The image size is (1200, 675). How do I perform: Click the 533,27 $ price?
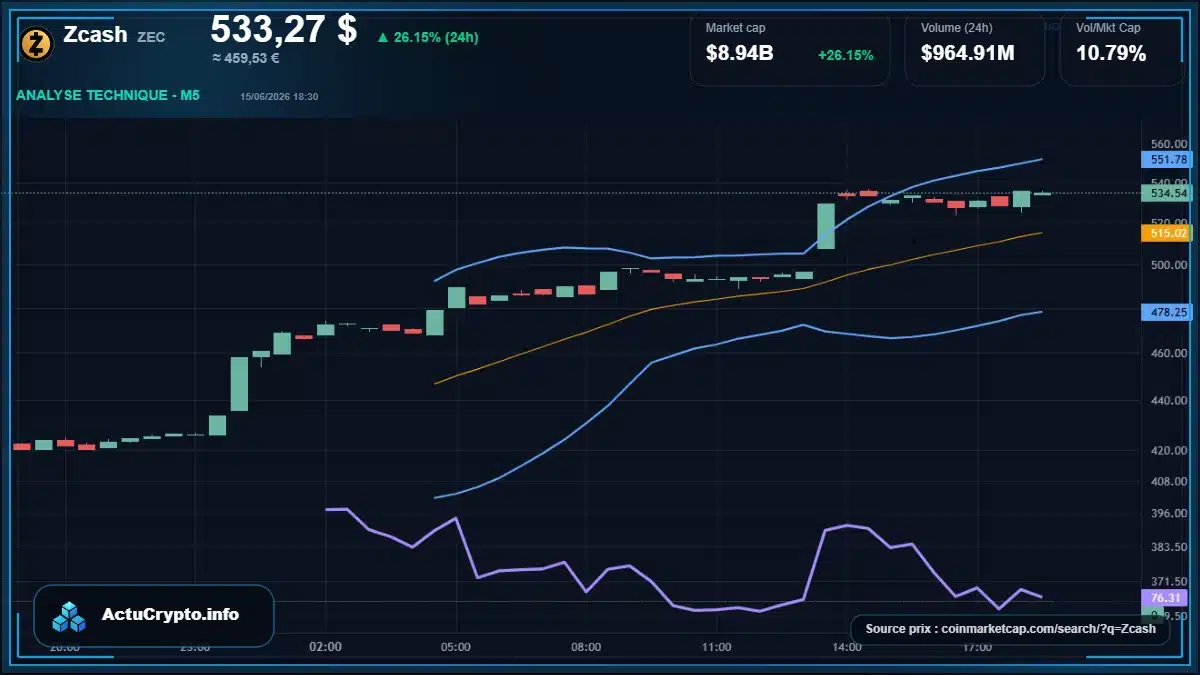tap(283, 29)
